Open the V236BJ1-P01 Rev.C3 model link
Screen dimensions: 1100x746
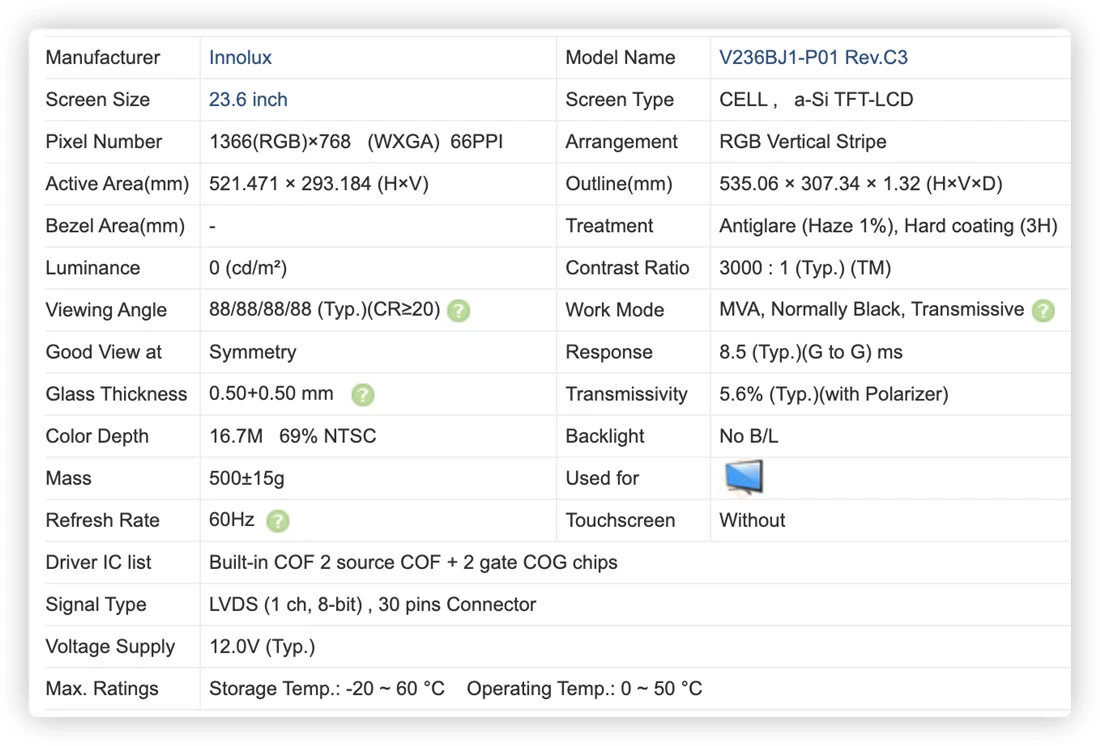click(813, 58)
